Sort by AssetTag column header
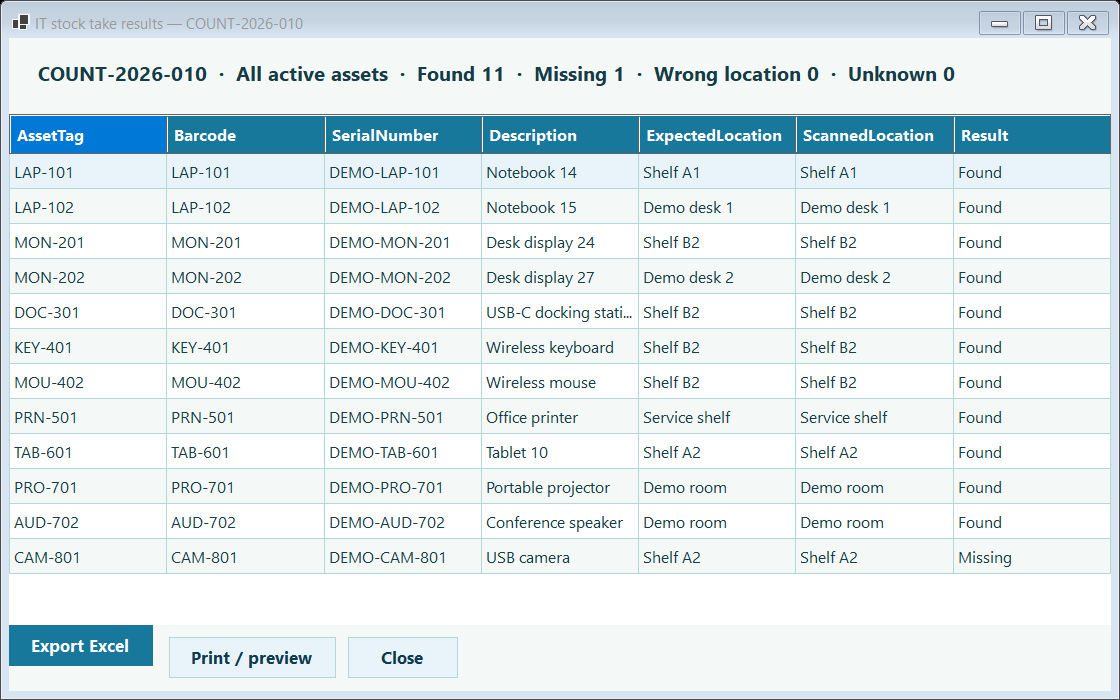Image resolution: width=1120 pixels, height=700 pixels. tap(89, 136)
